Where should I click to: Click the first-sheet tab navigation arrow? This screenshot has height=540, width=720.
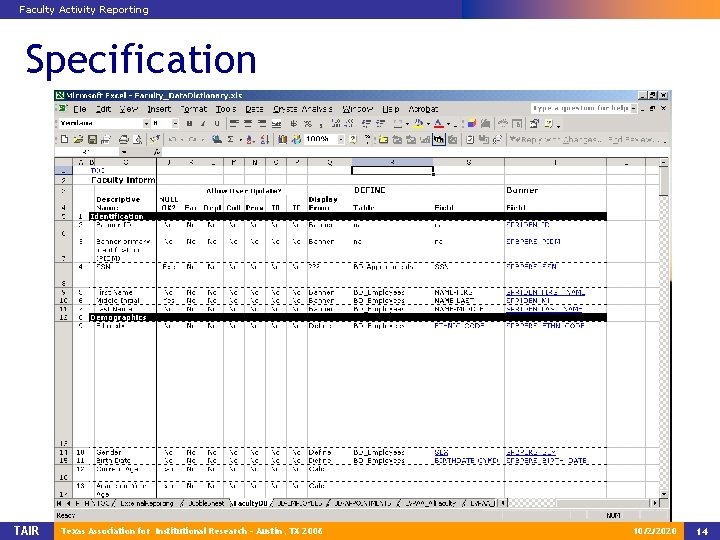60,503
